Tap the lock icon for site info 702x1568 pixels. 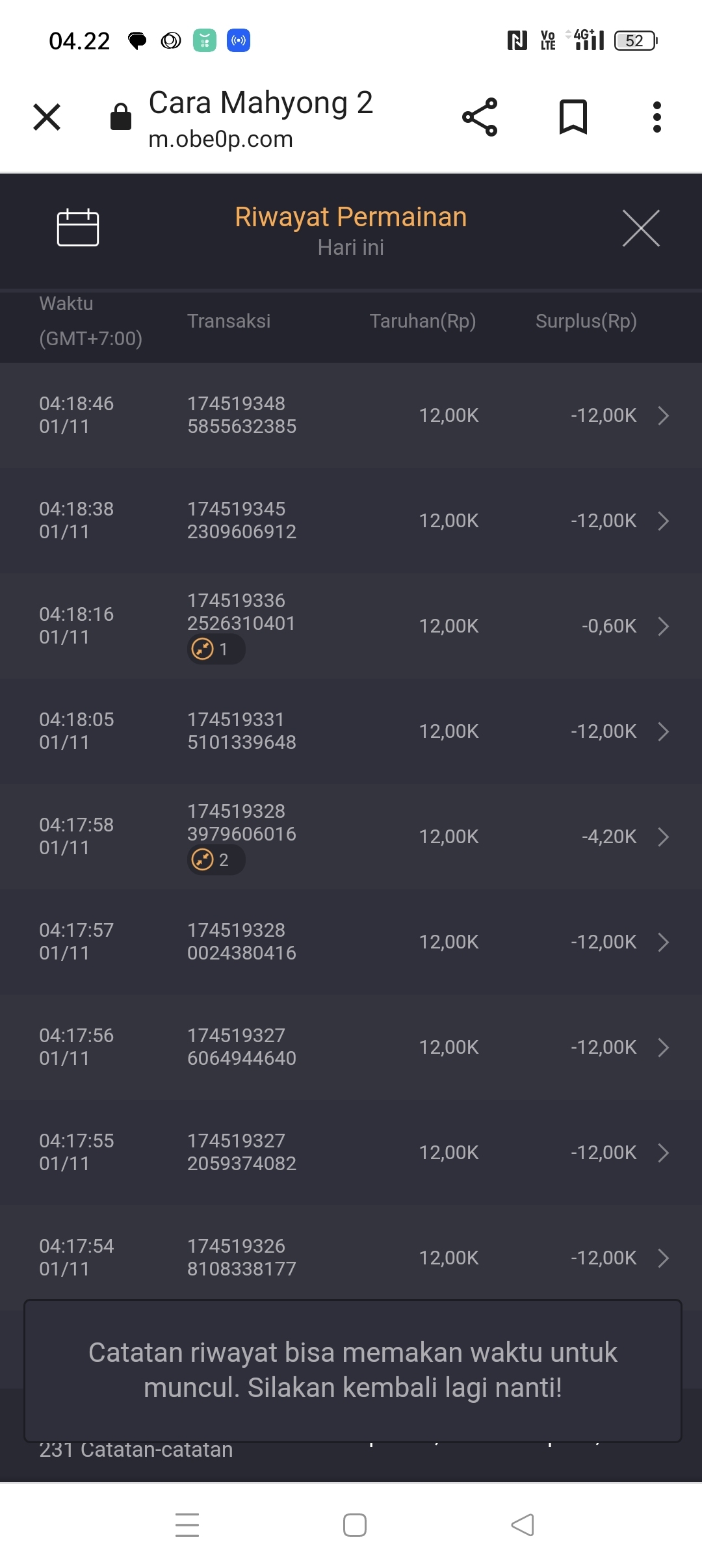[x=121, y=118]
